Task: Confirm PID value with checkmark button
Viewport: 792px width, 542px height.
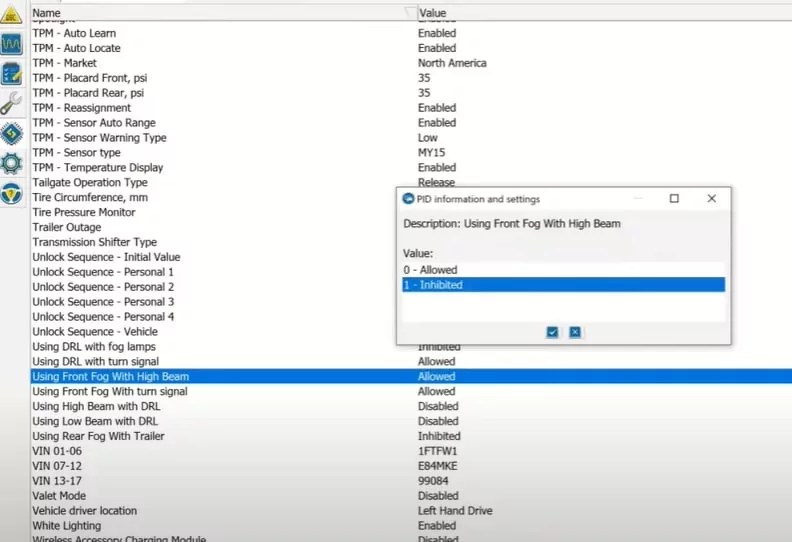Action: (x=552, y=332)
